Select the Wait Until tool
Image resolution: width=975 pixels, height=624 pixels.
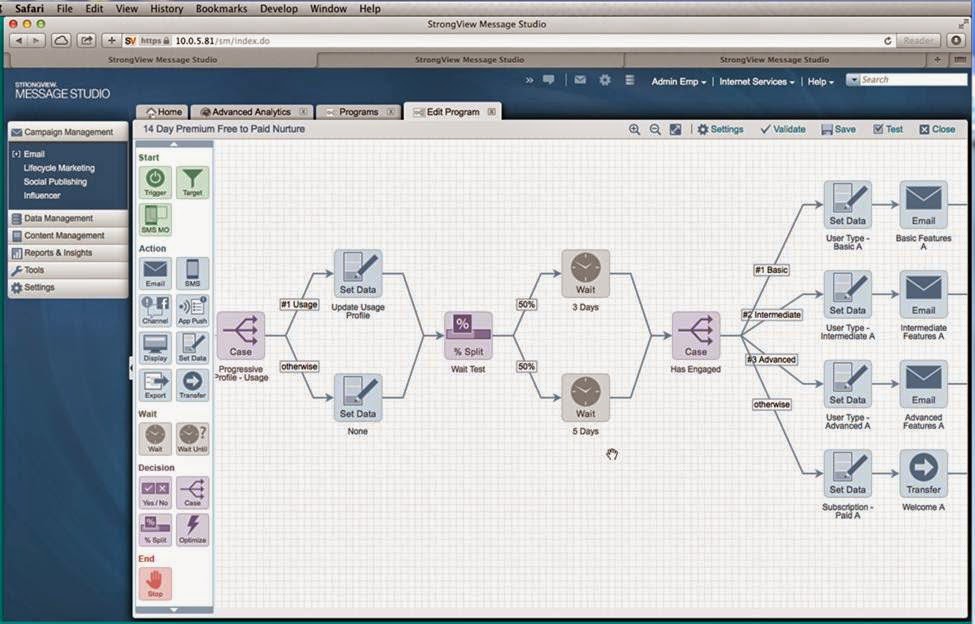[x=192, y=438]
